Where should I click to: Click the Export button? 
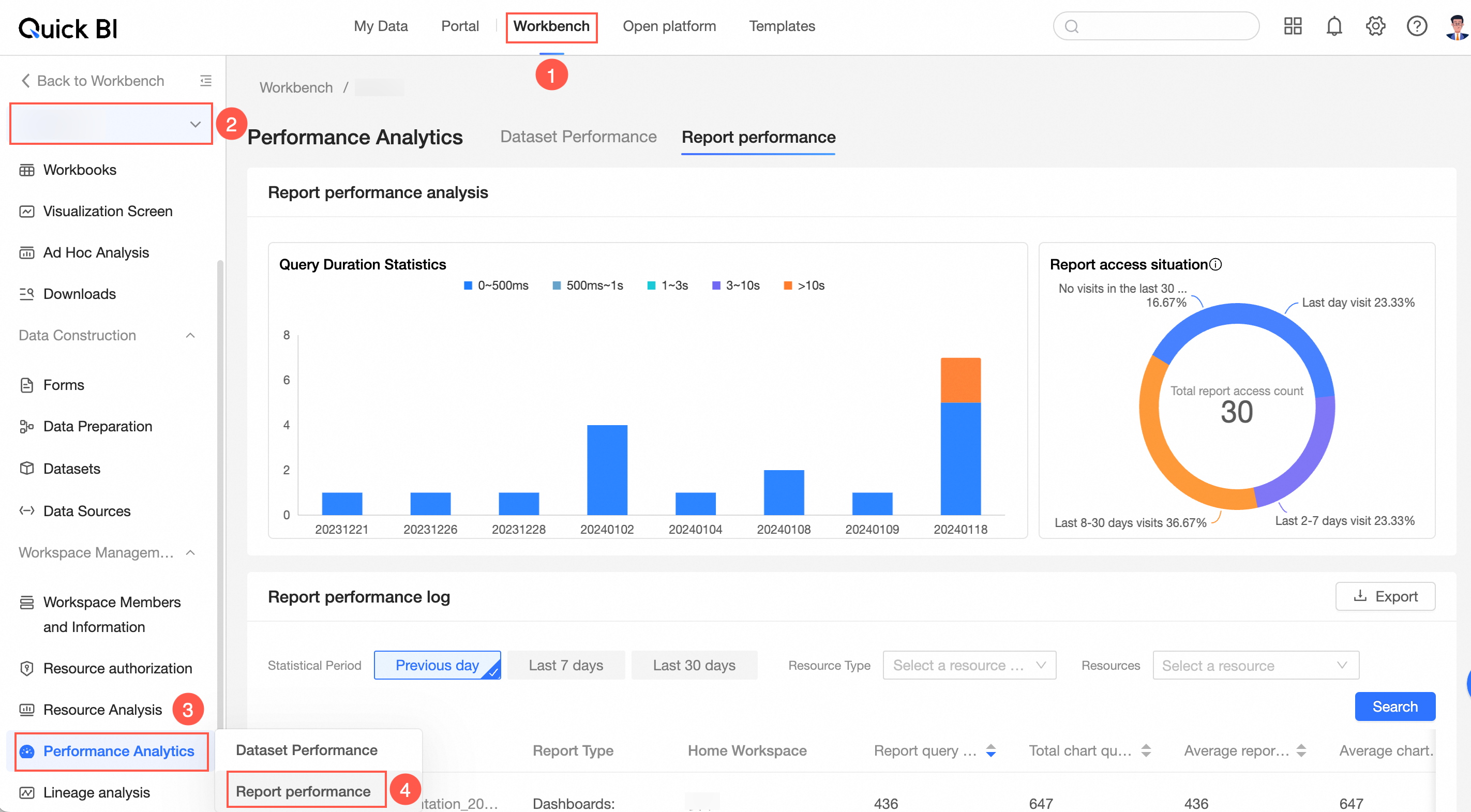point(1385,596)
